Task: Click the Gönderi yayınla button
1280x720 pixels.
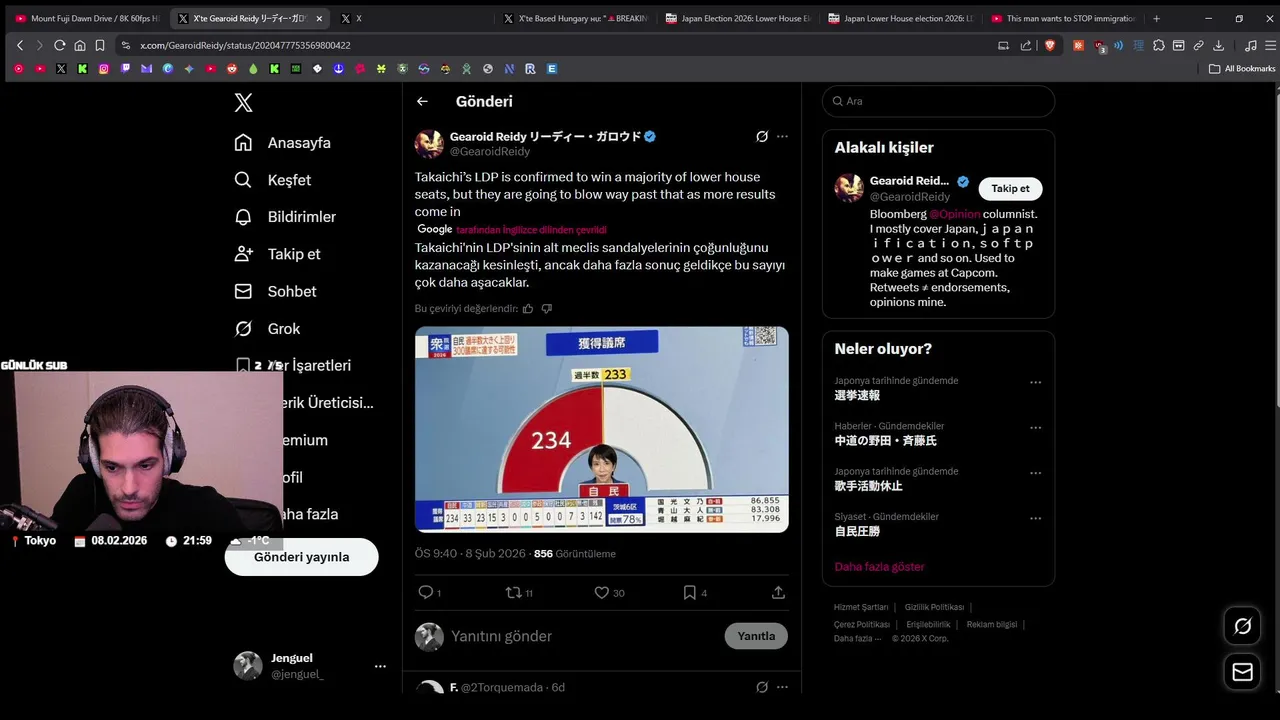Action: pyautogui.click(x=301, y=557)
